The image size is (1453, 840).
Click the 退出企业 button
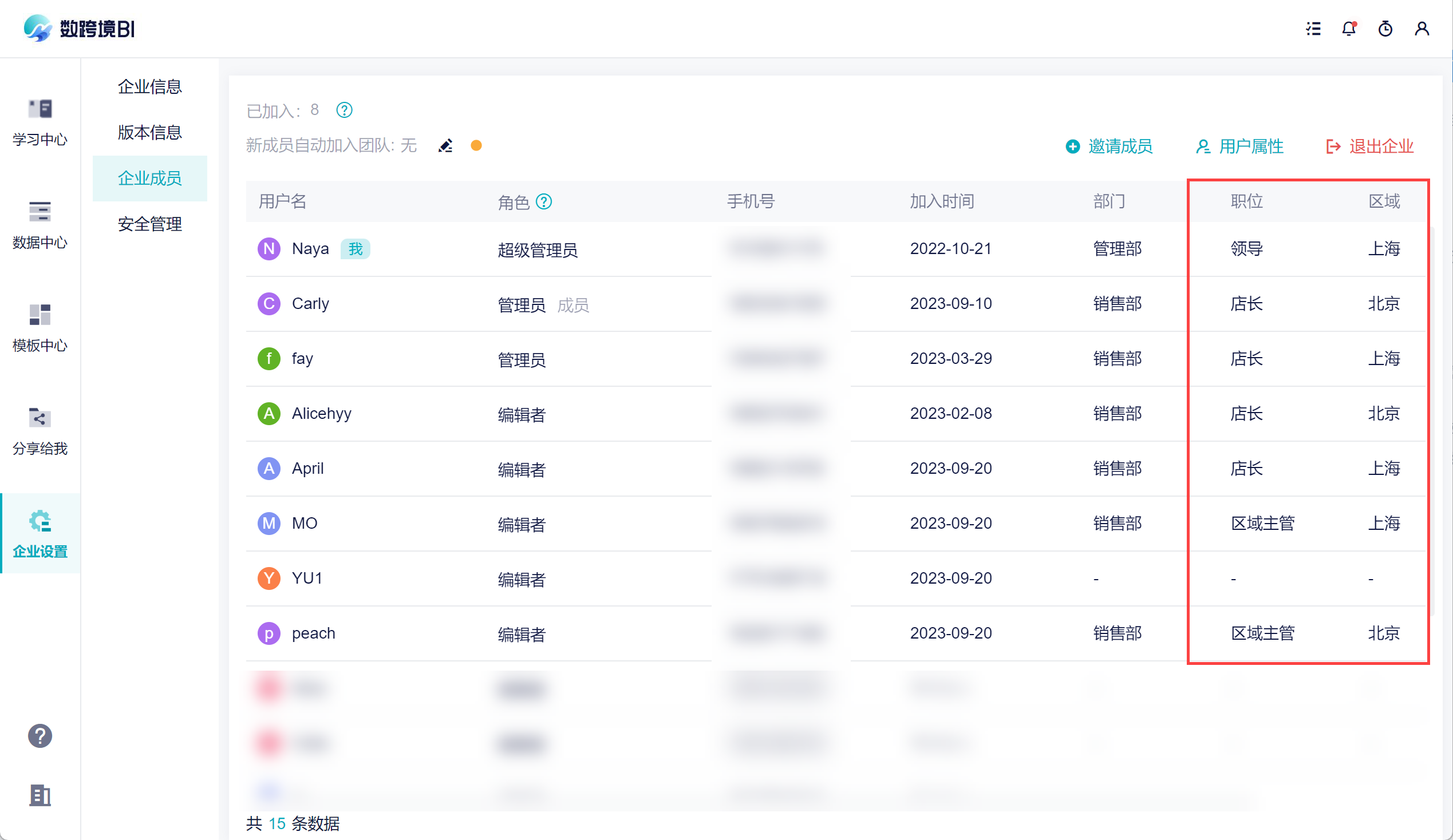[x=1370, y=146]
